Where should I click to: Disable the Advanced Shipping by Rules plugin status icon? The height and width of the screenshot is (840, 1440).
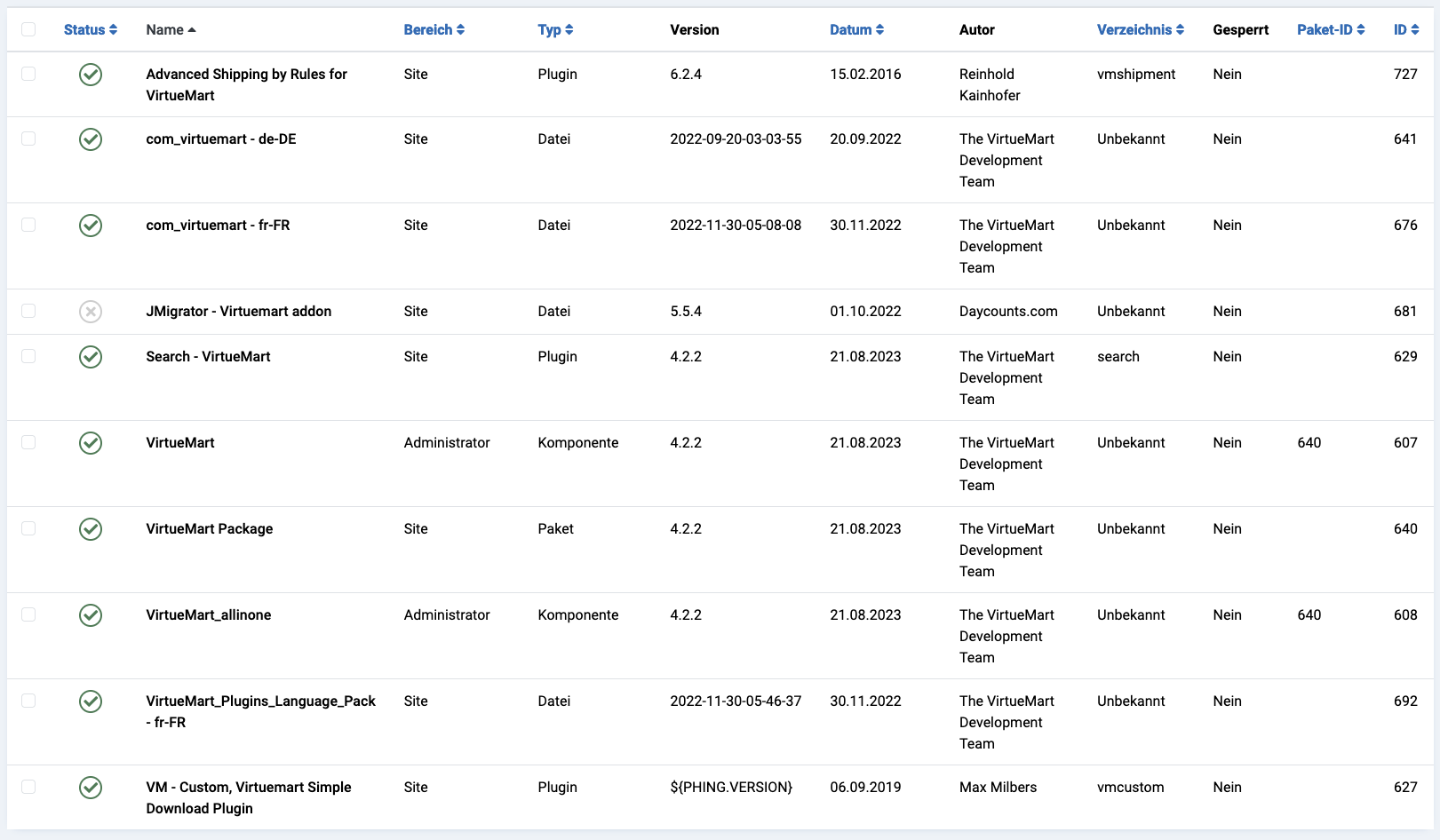coord(91,75)
